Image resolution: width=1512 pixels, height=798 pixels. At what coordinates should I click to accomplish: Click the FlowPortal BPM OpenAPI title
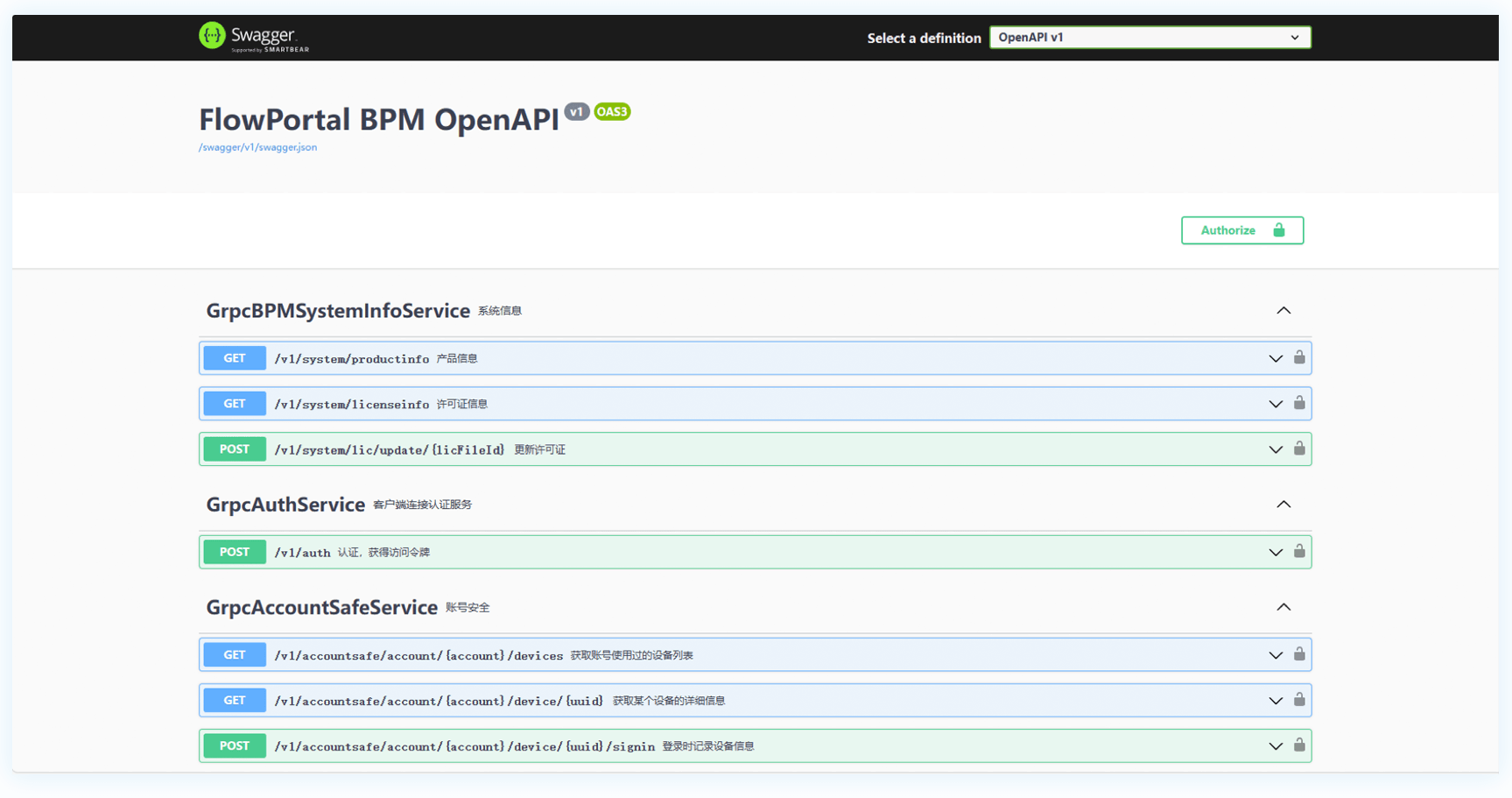379,119
